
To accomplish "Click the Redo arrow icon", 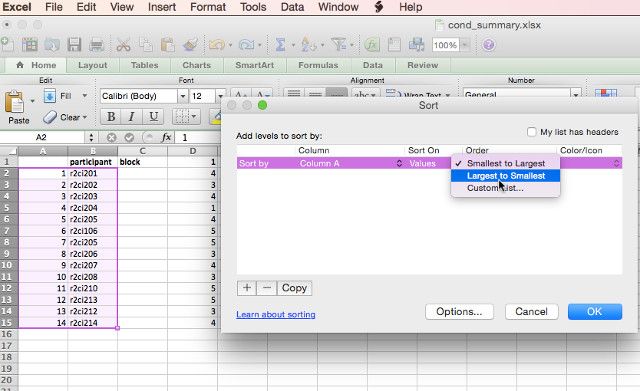I will 246,44.
